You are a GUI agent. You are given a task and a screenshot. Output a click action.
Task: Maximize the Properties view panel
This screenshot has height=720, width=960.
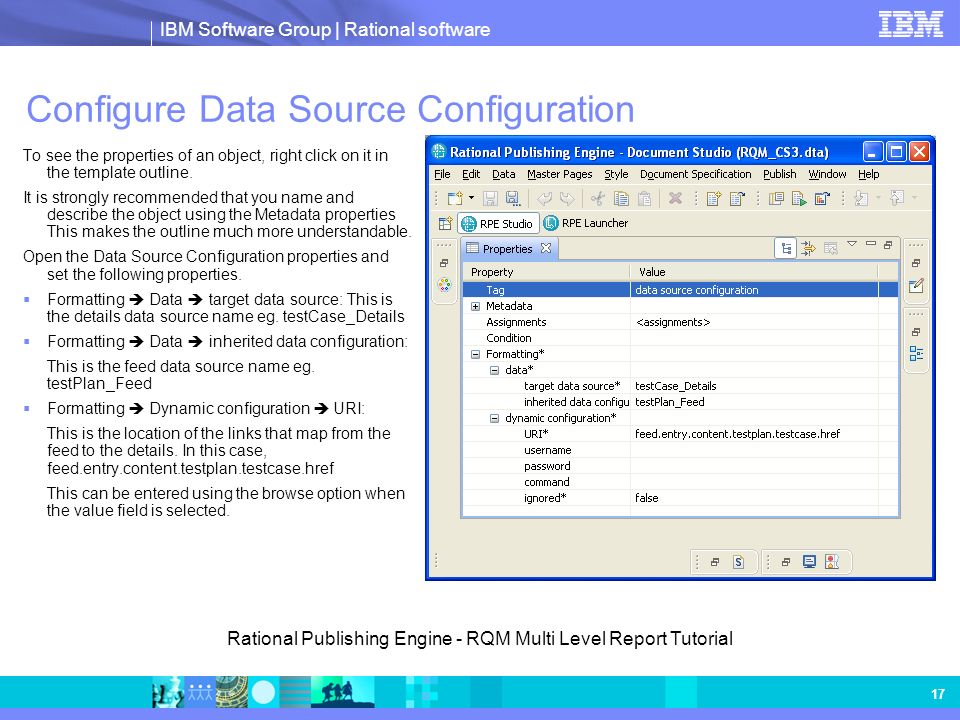[x=888, y=244]
